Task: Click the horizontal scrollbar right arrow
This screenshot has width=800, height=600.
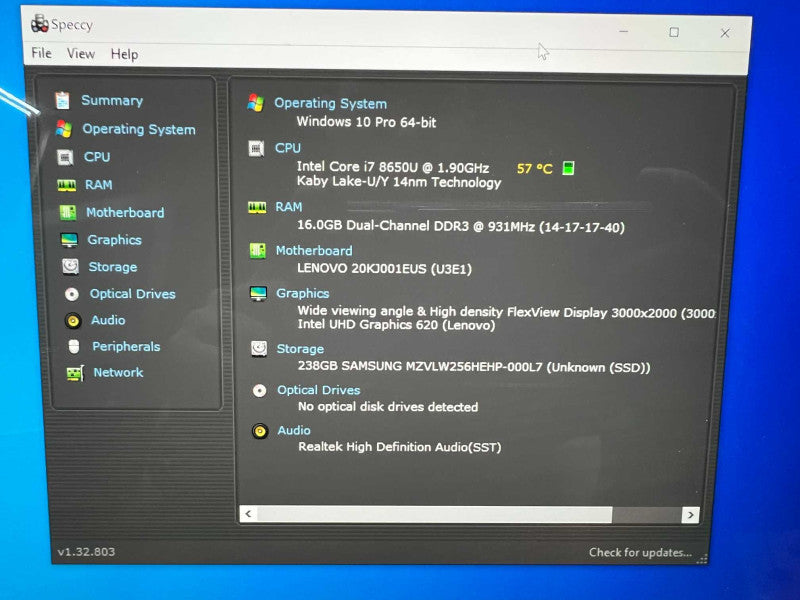Action: point(690,515)
